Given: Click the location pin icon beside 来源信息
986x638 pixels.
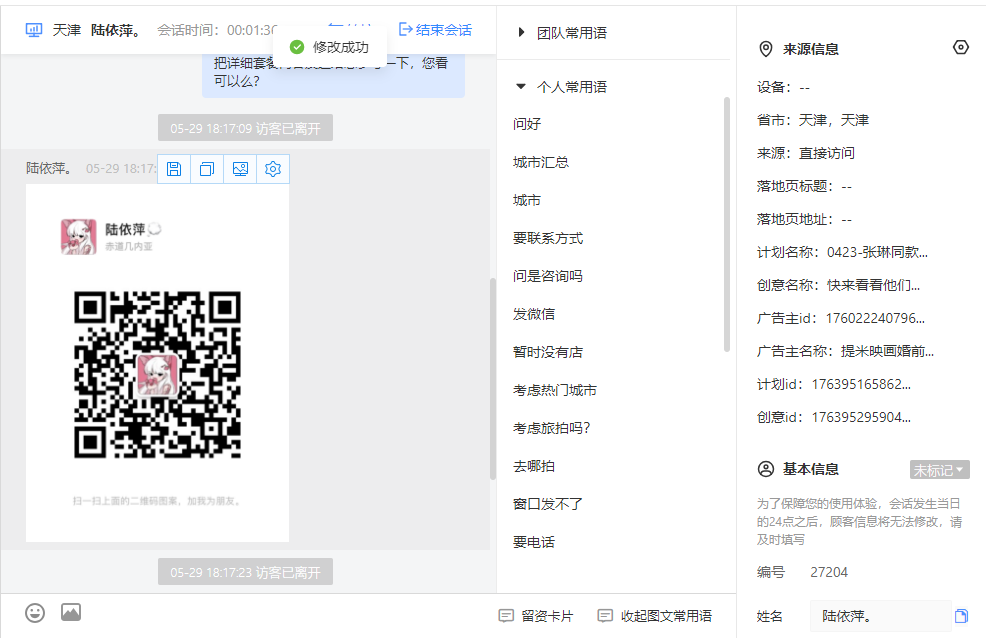Looking at the screenshot, I should tap(766, 49).
